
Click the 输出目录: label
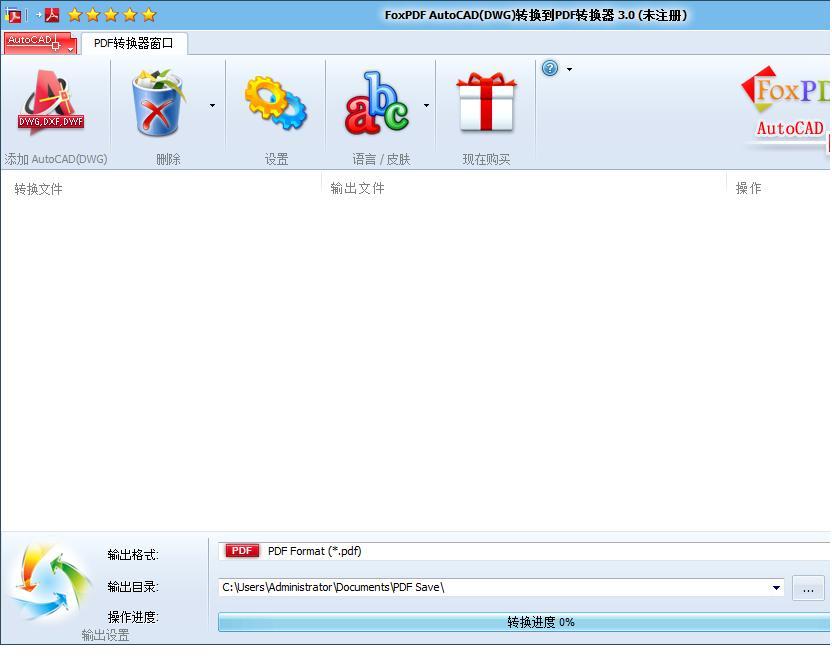coord(133,587)
